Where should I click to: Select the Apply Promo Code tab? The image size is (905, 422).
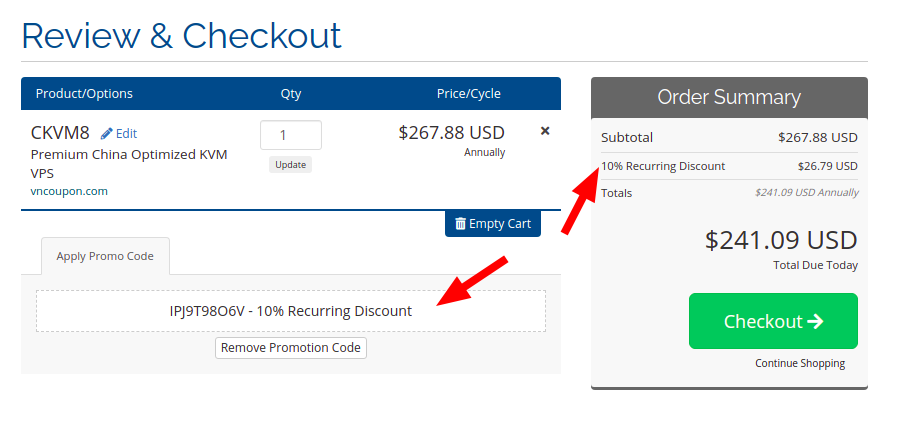pyautogui.click(x=105, y=256)
